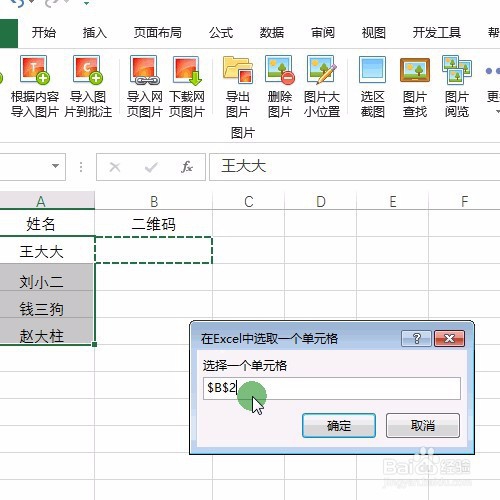500x500 pixels.
Task: Select column D header
Action: pos(321,201)
